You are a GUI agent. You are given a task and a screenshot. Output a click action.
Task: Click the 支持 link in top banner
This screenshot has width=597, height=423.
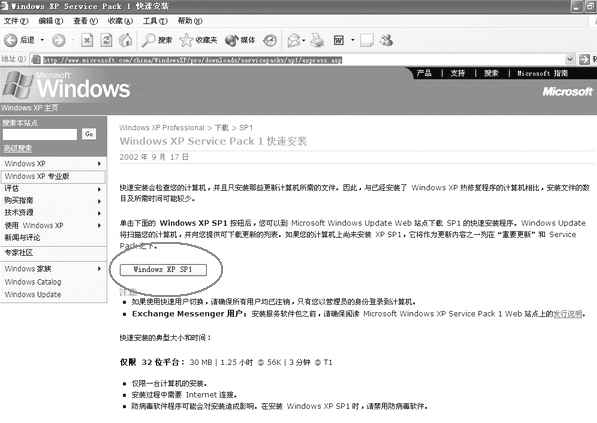458,73
